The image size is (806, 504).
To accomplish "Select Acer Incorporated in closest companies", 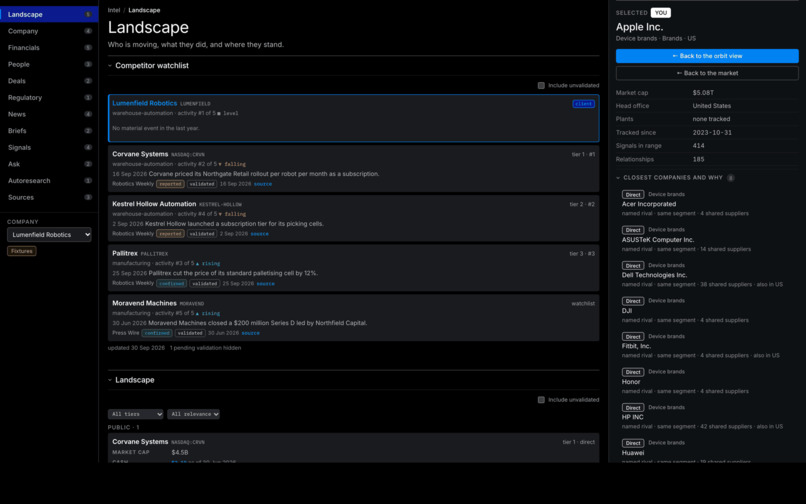I will point(649,204).
